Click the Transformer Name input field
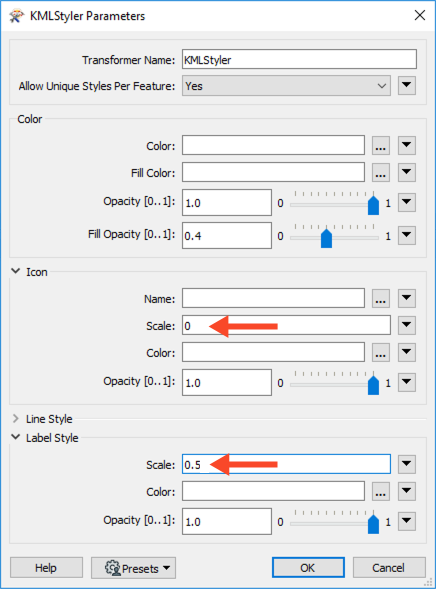The height and width of the screenshot is (589, 436). [x=299, y=59]
